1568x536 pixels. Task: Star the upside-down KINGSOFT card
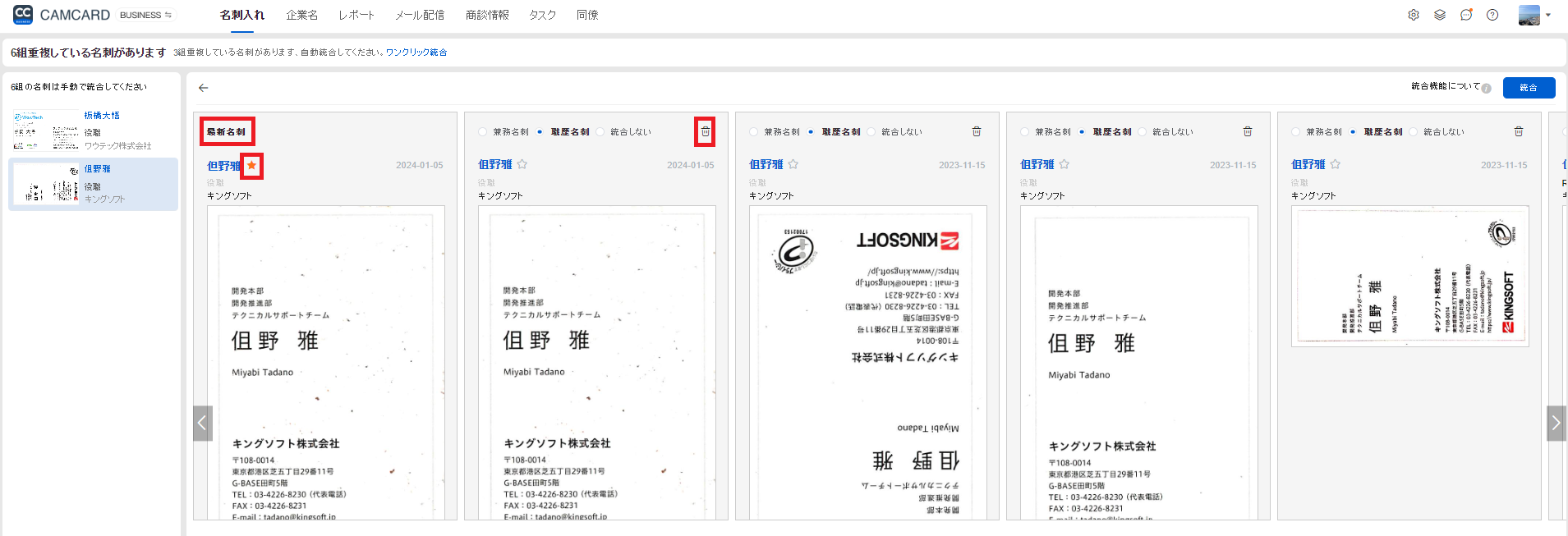793,164
